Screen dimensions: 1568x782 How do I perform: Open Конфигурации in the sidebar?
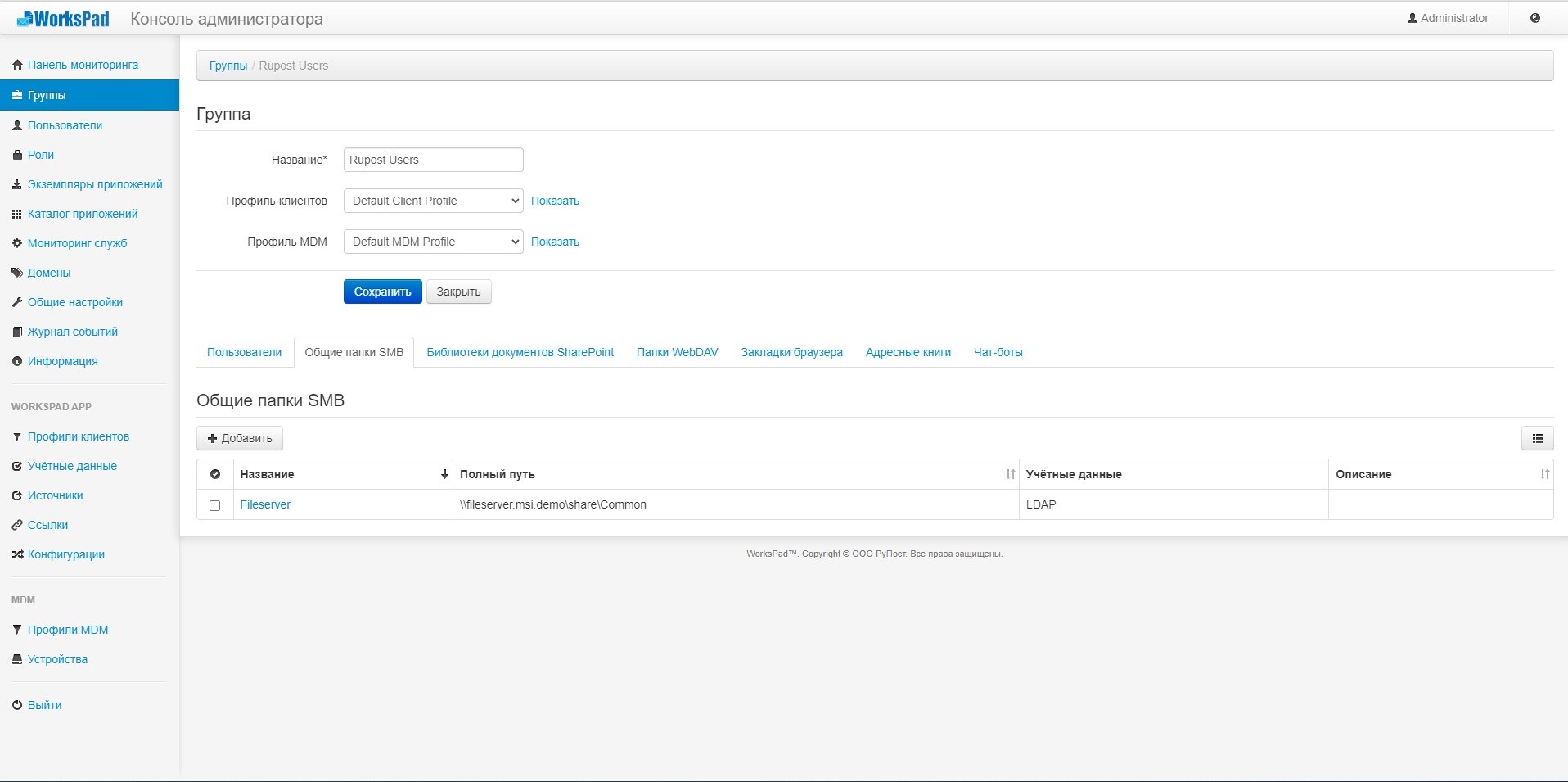pyautogui.click(x=66, y=554)
